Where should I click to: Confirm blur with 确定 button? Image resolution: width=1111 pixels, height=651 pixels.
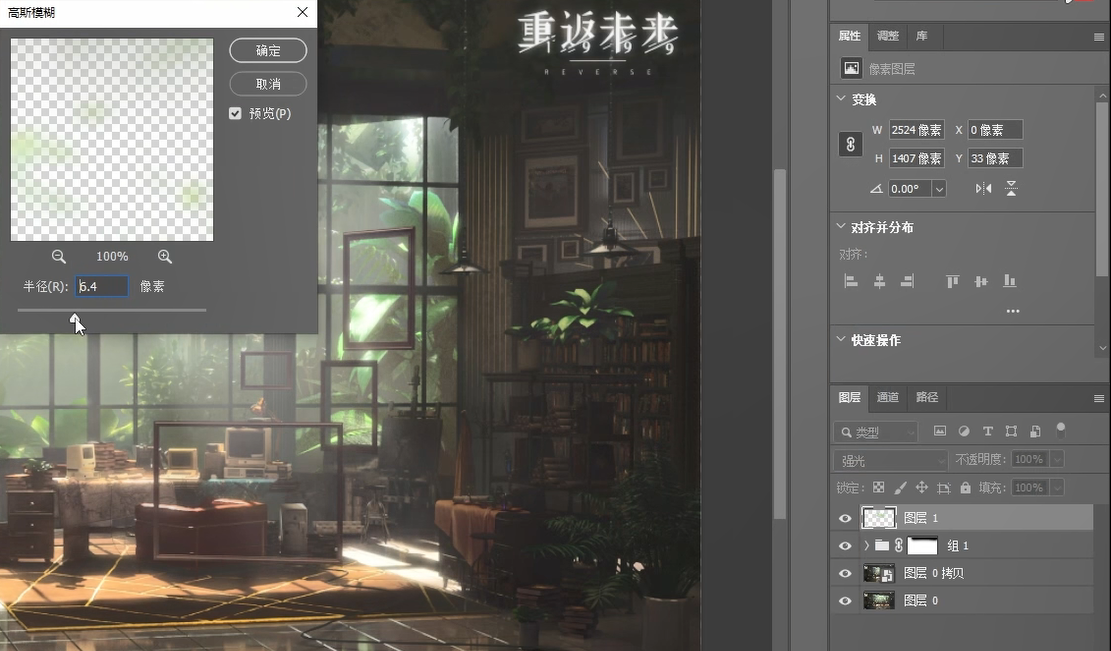(x=268, y=50)
